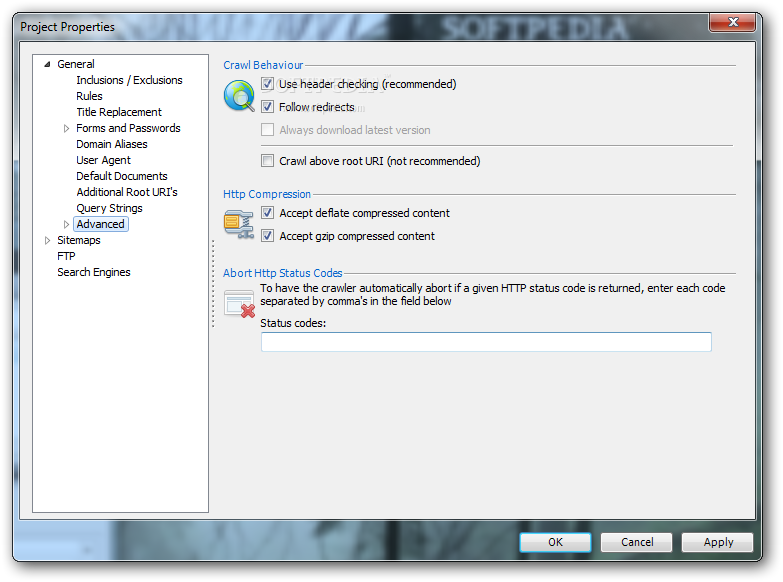Viewport: 783px width, 582px height.
Task: Open Query Strings settings
Action: tap(109, 208)
